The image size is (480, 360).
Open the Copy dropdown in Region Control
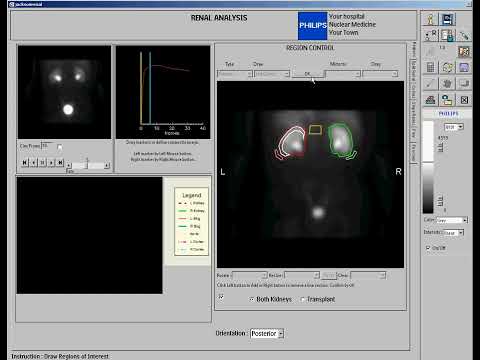pos(380,74)
